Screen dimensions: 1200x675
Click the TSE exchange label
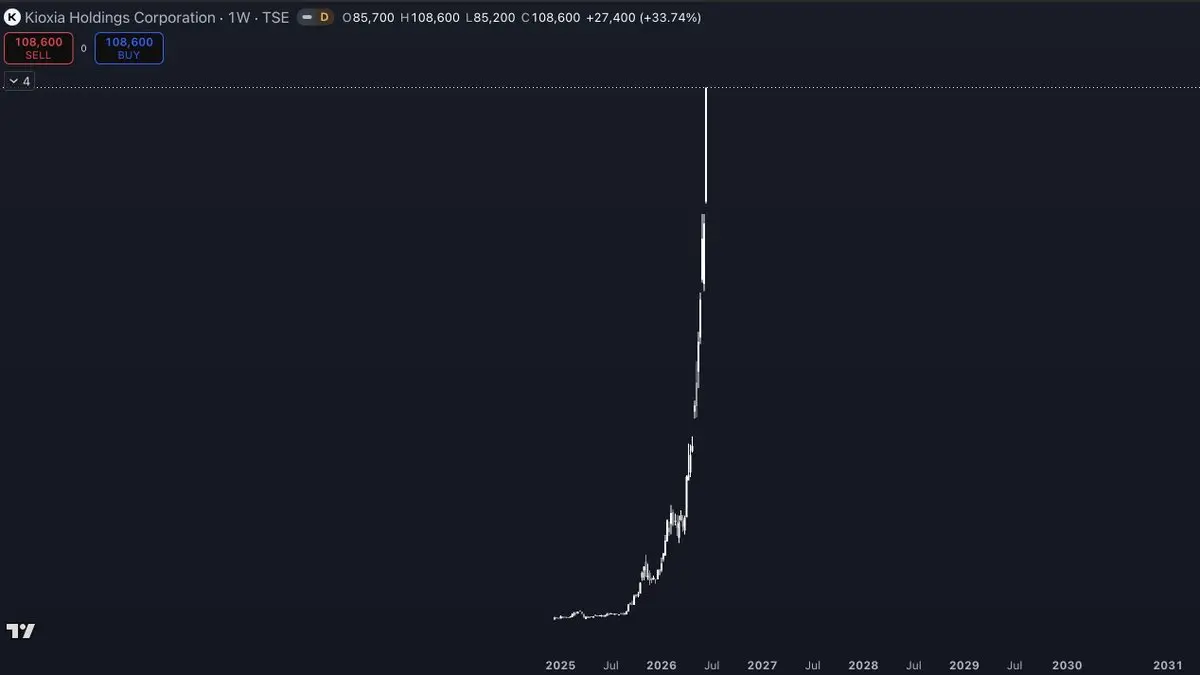(x=276, y=18)
